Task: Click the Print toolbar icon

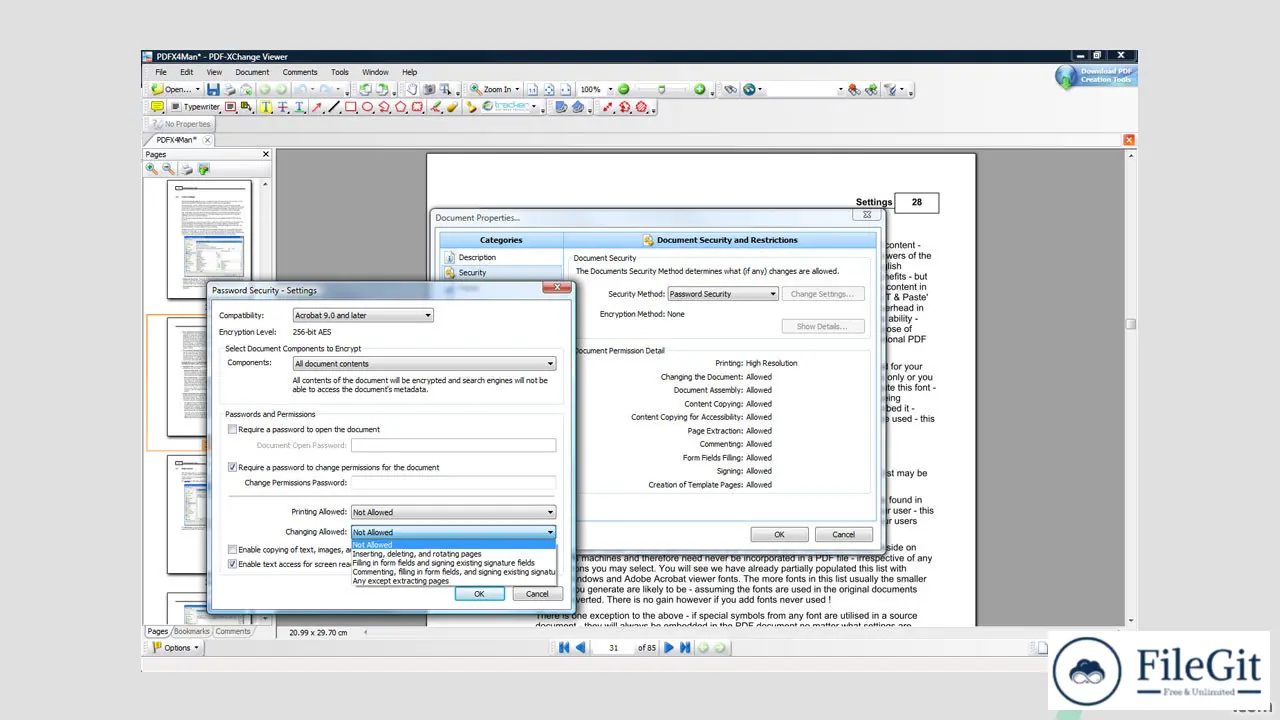Action: (230, 89)
